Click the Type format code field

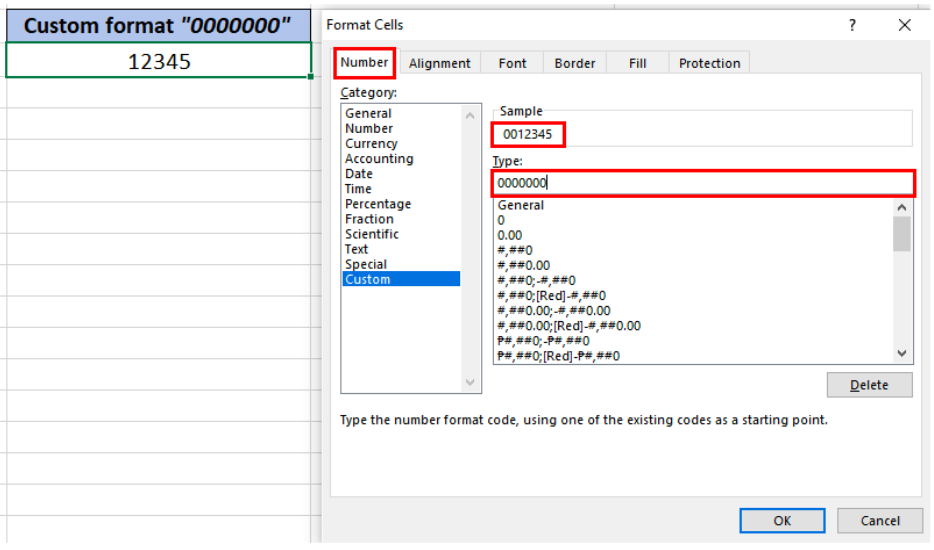(703, 183)
